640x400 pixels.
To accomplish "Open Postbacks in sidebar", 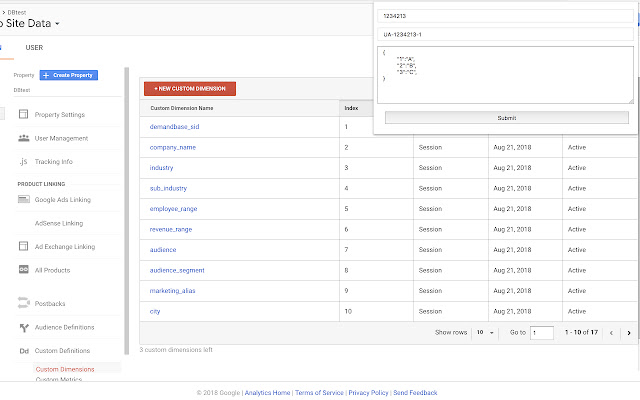I will coord(50,304).
